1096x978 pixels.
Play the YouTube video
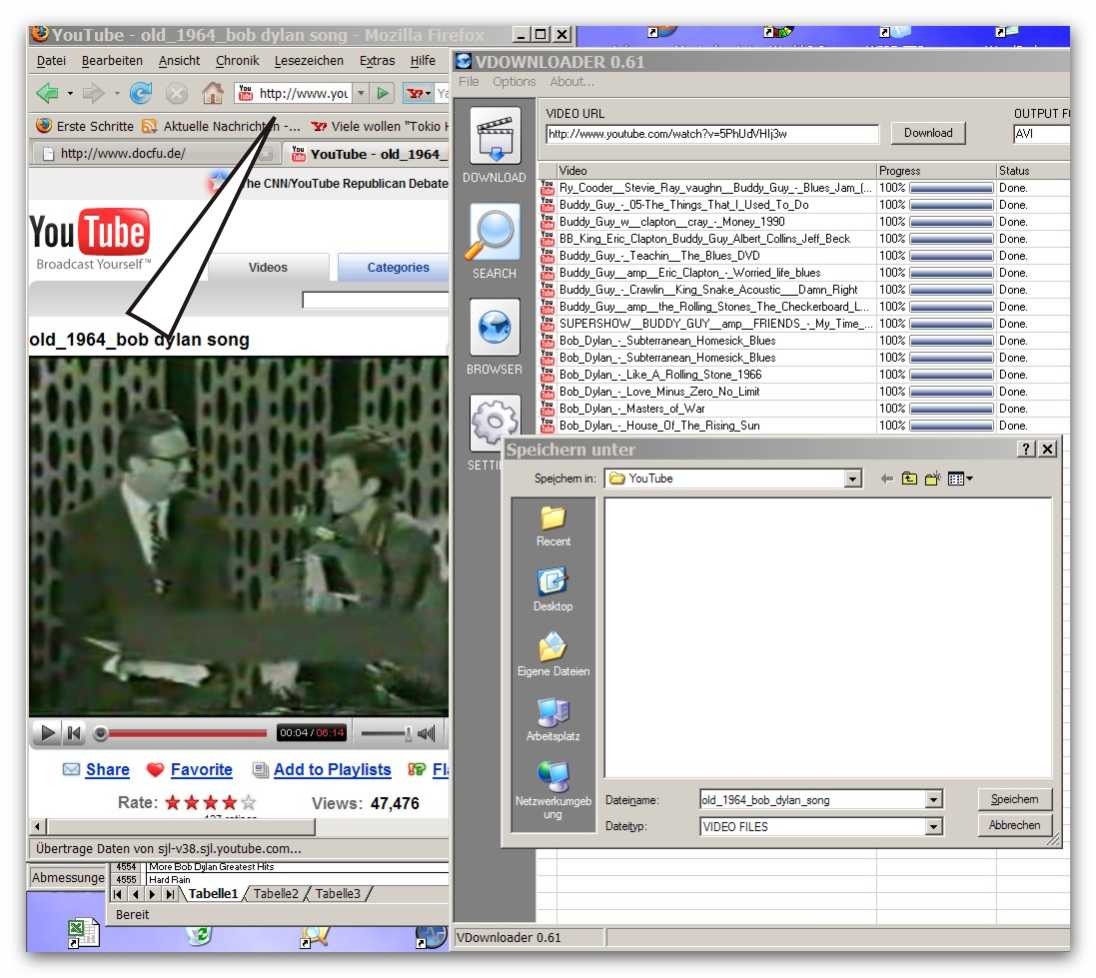(48, 733)
